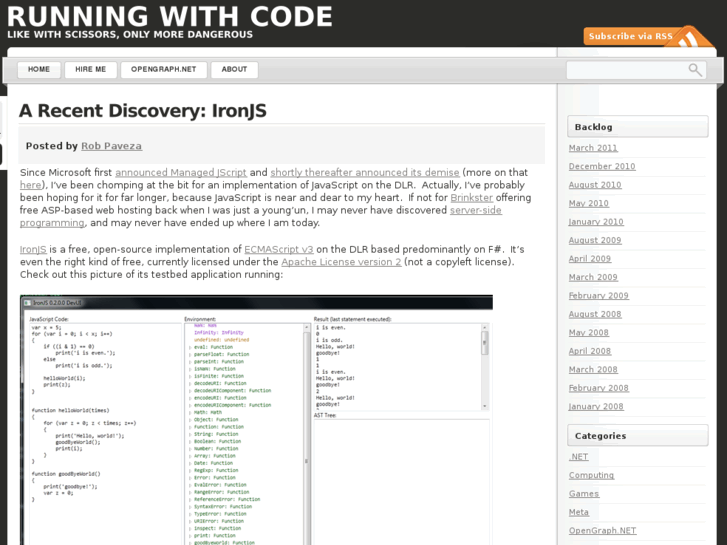Click tagline 'Like with scissors, only more dangerous'

130,35
